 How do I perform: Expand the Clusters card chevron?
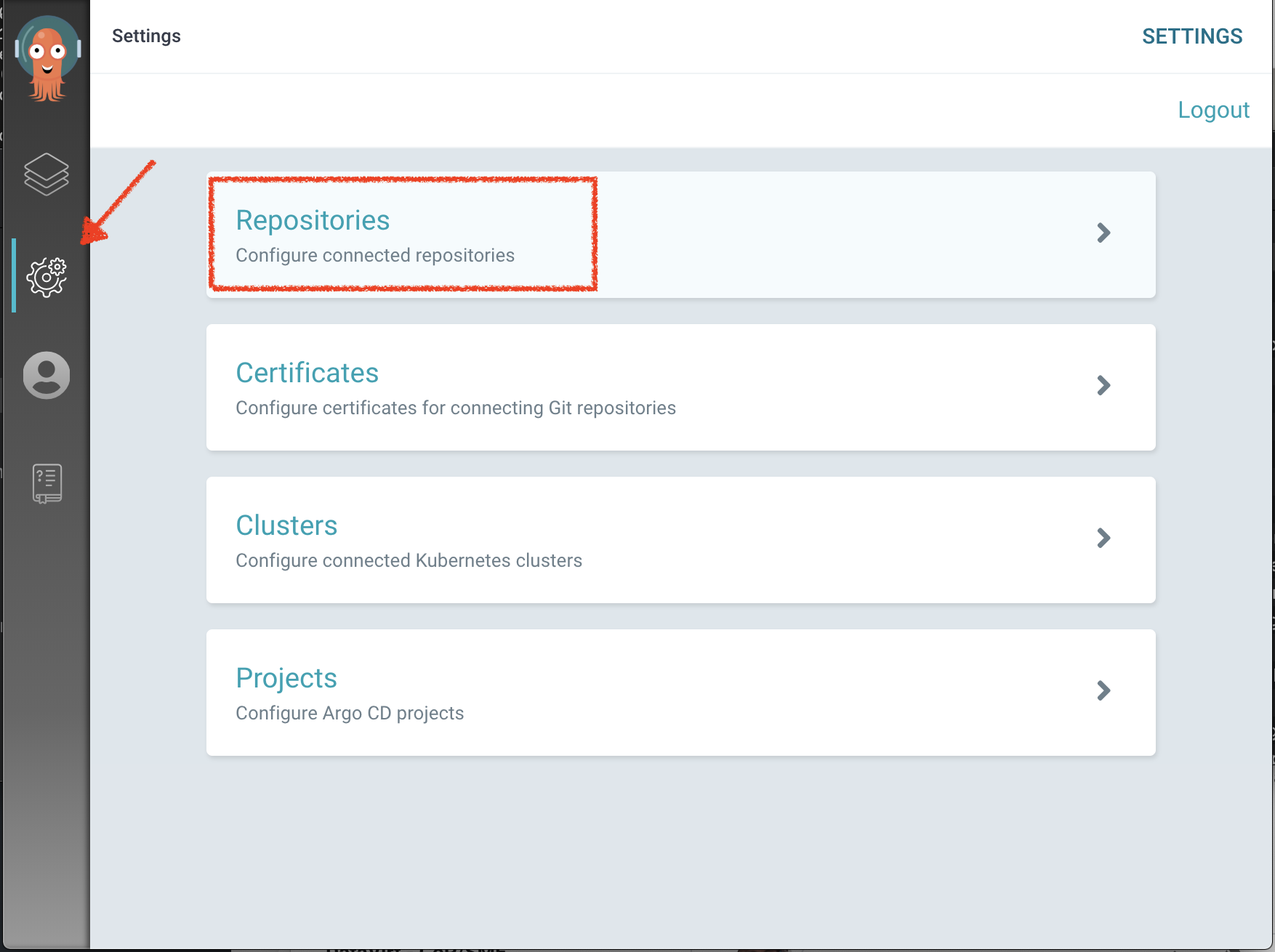tap(1103, 538)
